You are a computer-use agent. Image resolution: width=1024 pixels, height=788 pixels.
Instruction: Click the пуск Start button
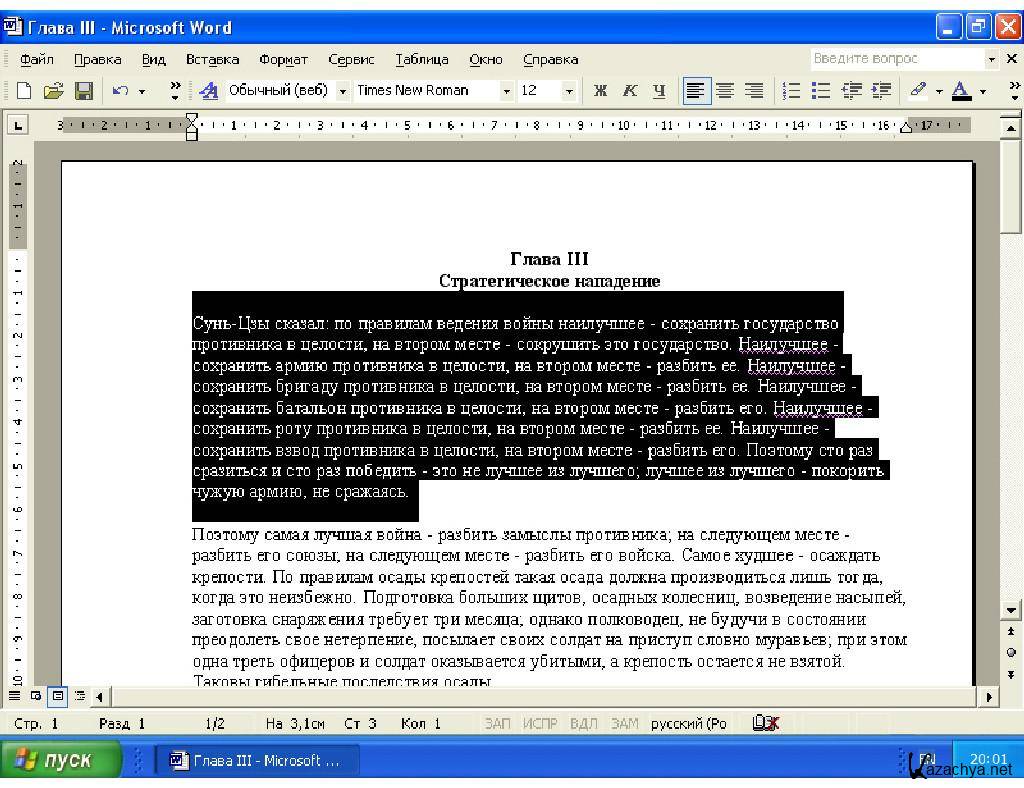pyautogui.click(x=60, y=760)
